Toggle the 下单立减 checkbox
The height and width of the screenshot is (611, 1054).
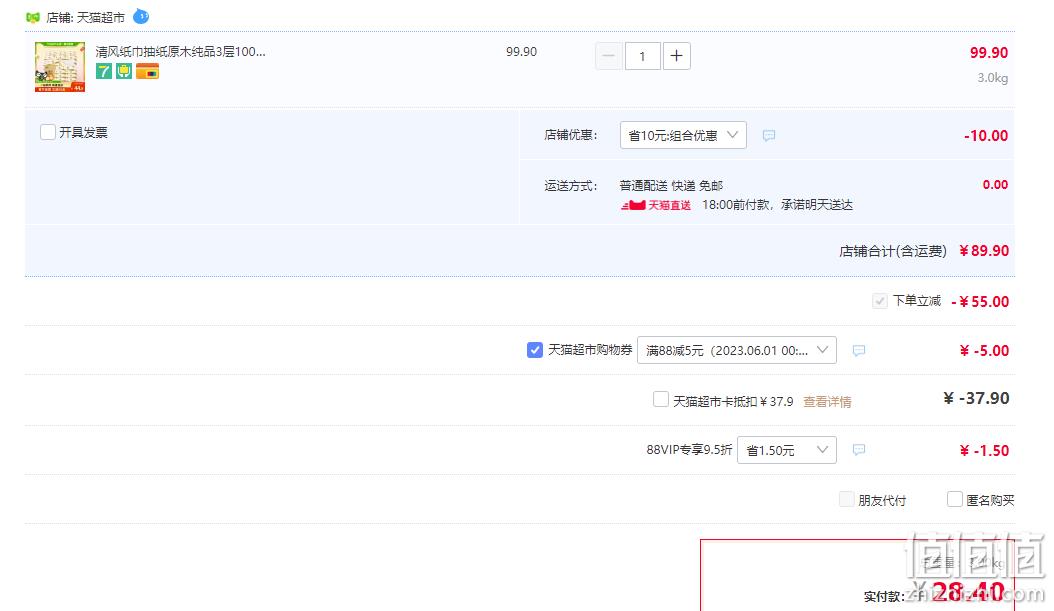(879, 301)
